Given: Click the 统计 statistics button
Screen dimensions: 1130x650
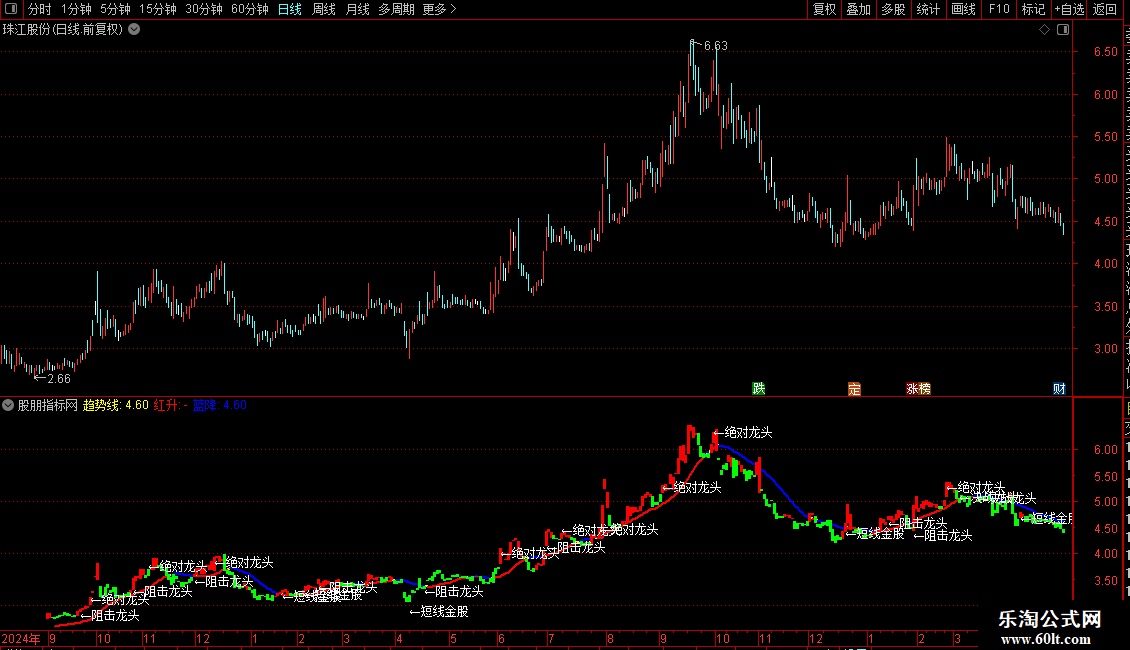Looking at the screenshot, I should pos(928,9).
